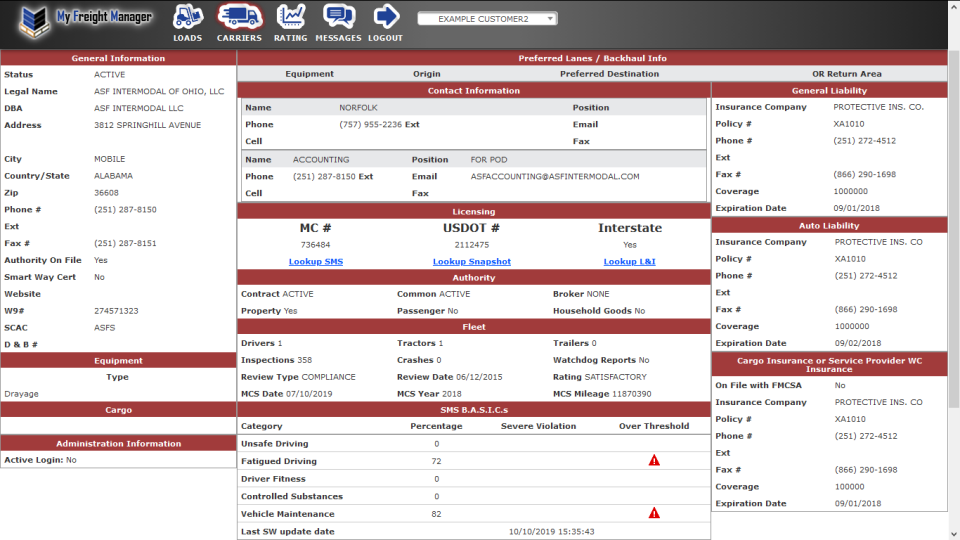This screenshot has width=960, height=540.
Task: Open the Messages chat icon
Action: 338,23
